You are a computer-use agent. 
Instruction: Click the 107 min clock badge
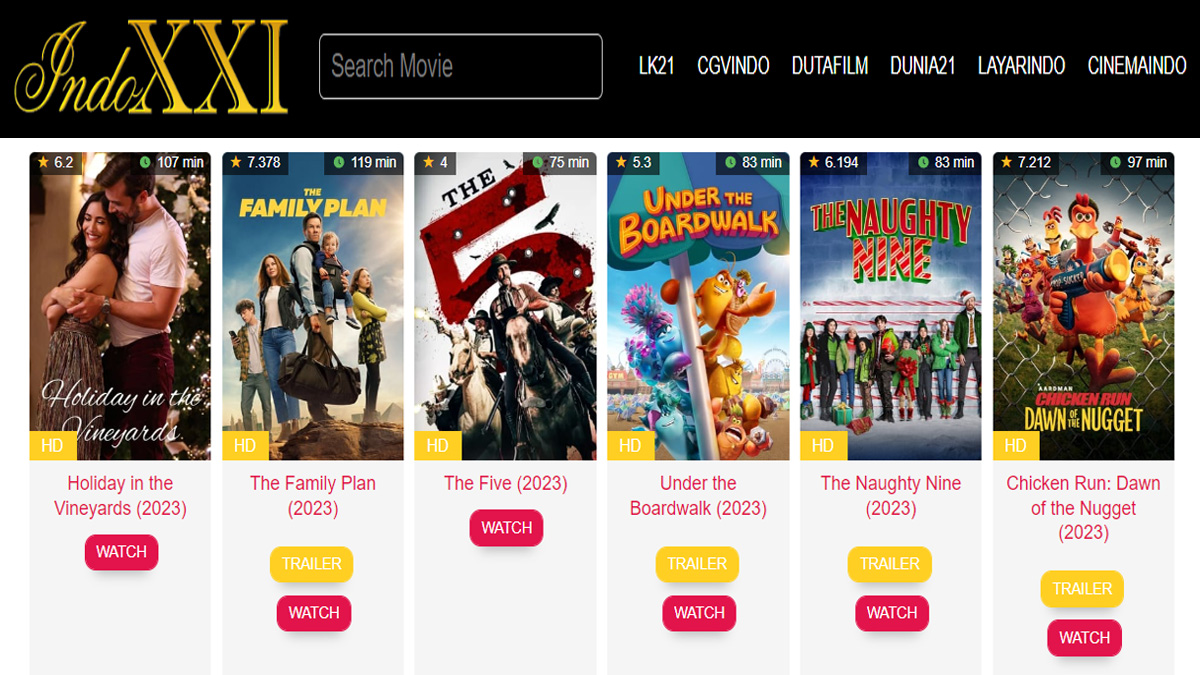point(172,162)
